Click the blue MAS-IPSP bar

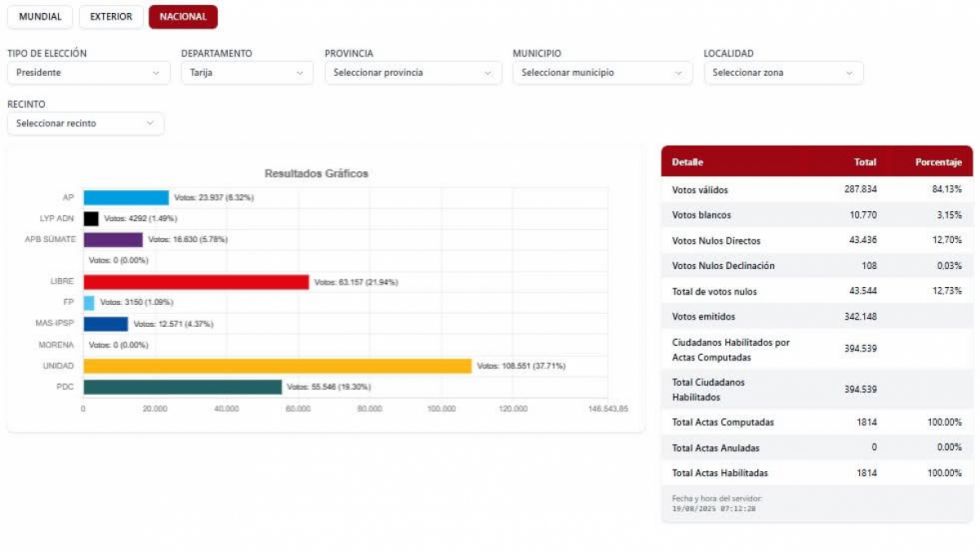point(106,324)
